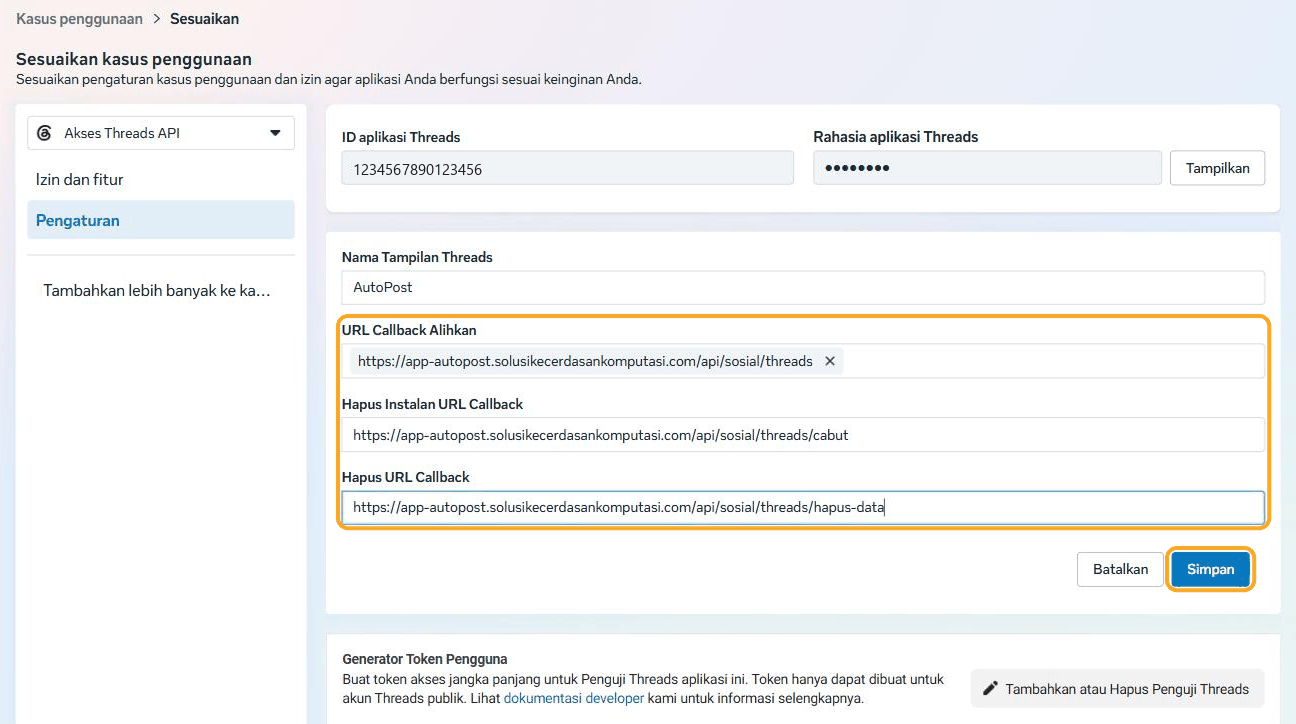1296x724 pixels.
Task: Click the Batalkan button
Action: tap(1120, 569)
